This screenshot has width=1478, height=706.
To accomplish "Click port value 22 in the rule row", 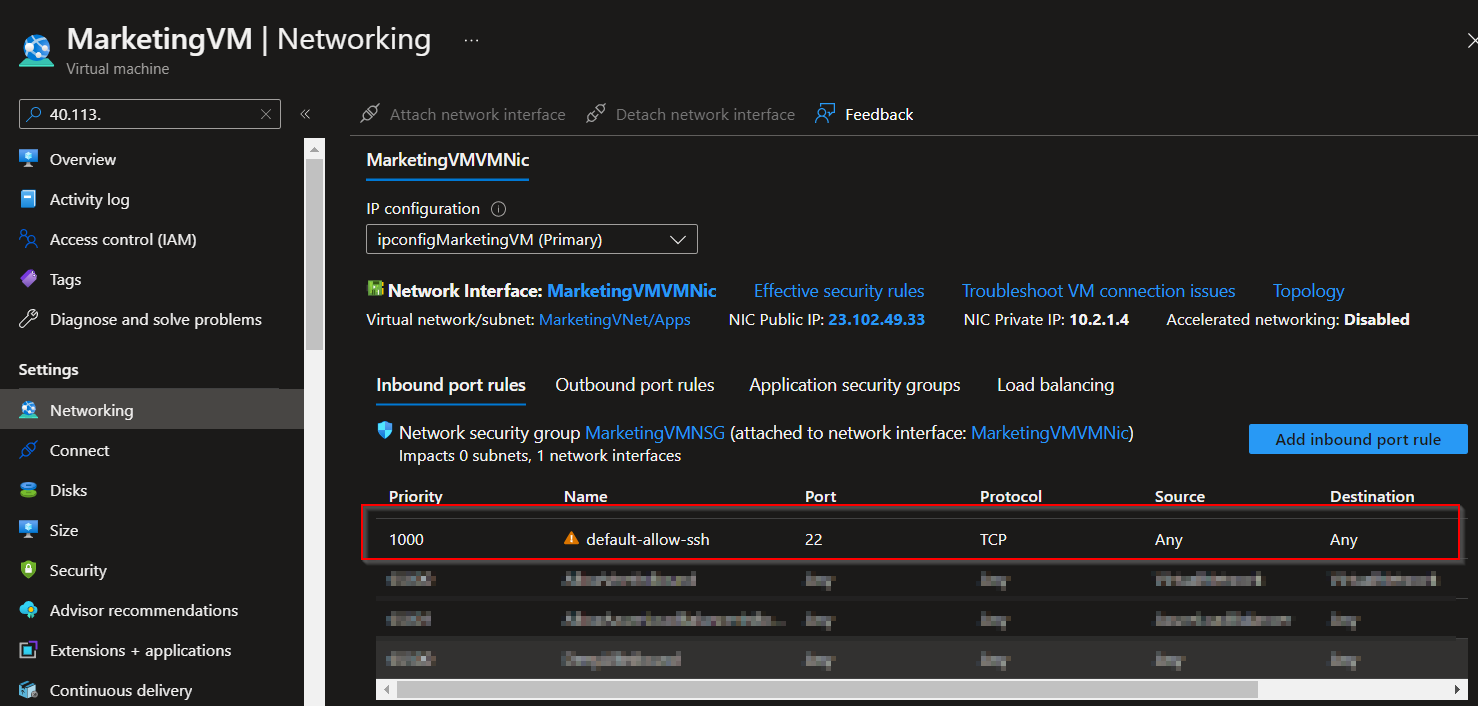I will point(813,539).
